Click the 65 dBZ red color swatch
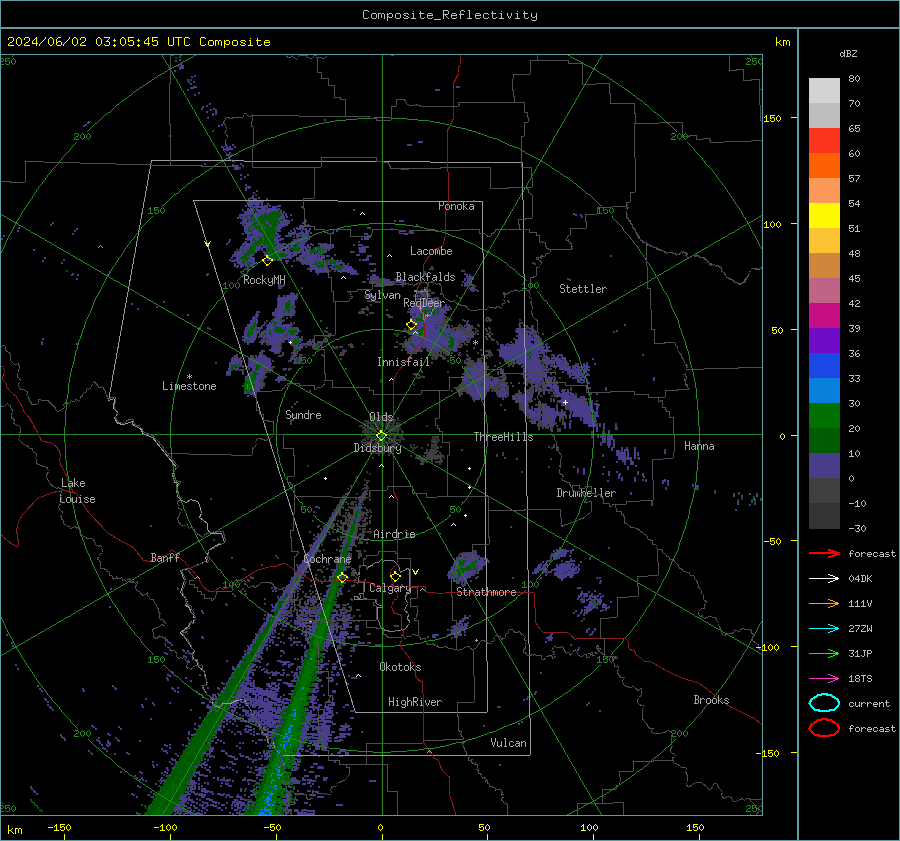This screenshot has height=841, width=900. pos(824,140)
